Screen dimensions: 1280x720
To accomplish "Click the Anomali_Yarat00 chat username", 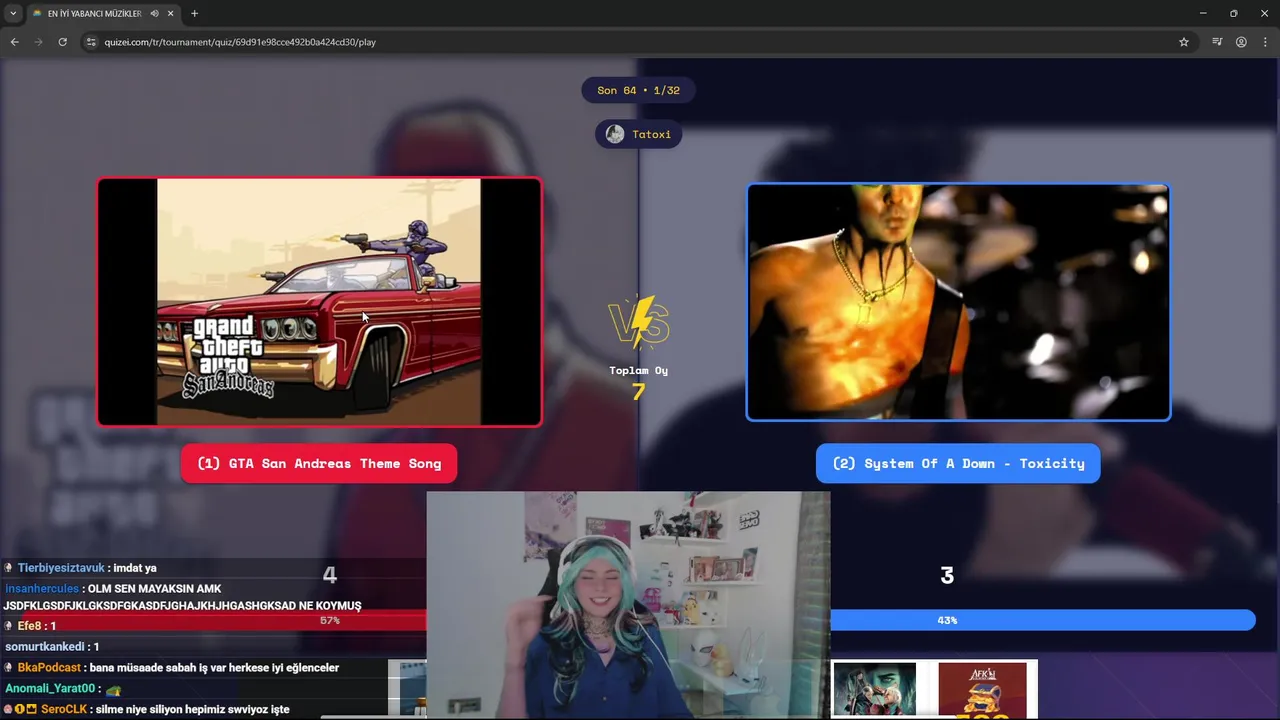I will click(50, 689).
